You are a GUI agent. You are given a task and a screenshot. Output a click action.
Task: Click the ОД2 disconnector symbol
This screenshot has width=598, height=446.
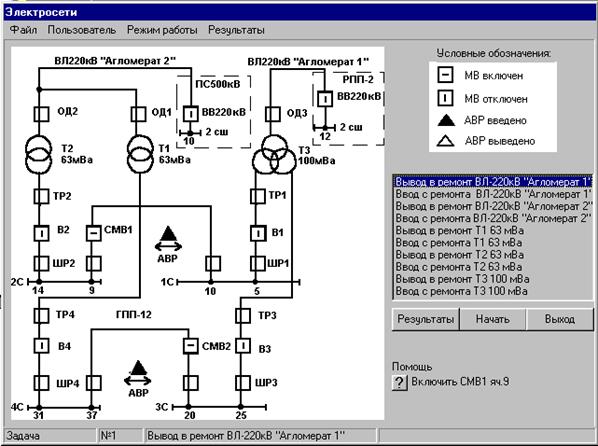point(42,114)
